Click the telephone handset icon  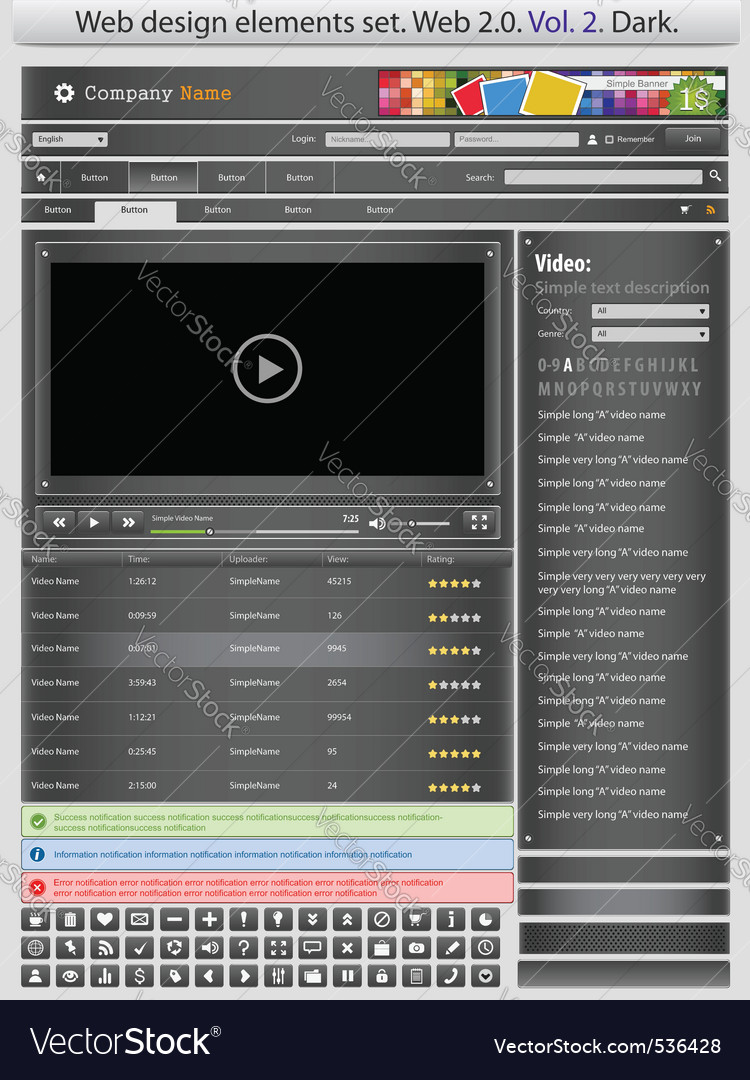coord(451,975)
